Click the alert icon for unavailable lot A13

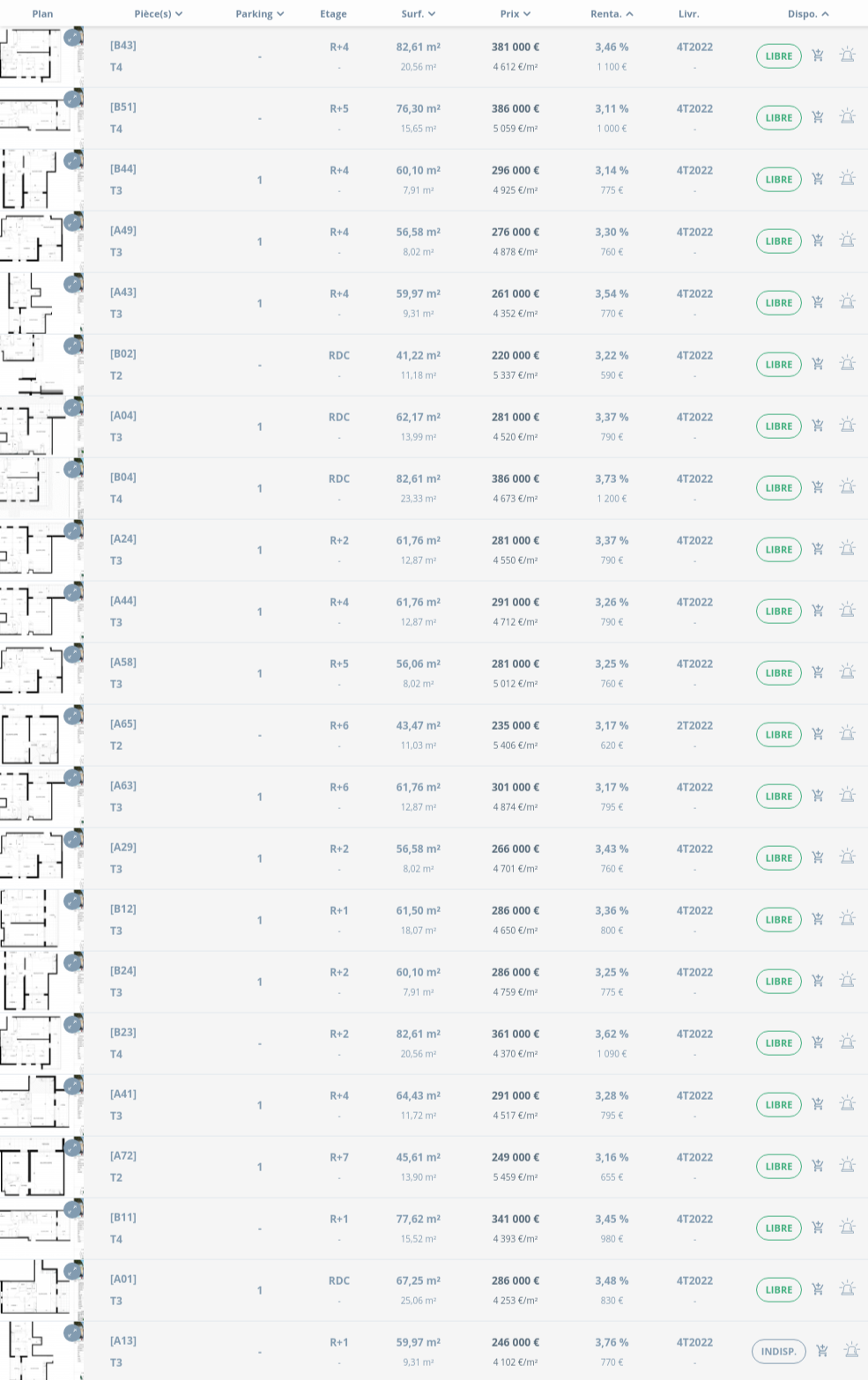pyautogui.click(x=851, y=1351)
